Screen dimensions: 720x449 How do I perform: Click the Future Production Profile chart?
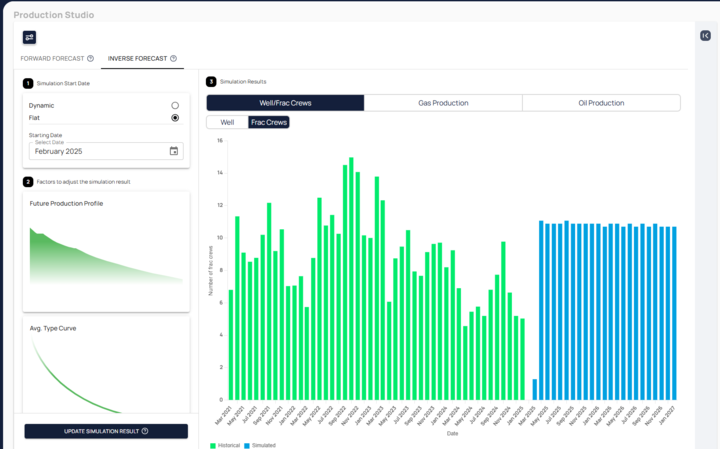[x=106, y=251]
